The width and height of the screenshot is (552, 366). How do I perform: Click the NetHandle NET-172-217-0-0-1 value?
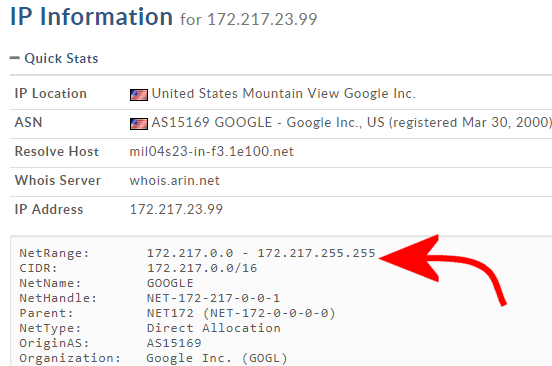213,298
